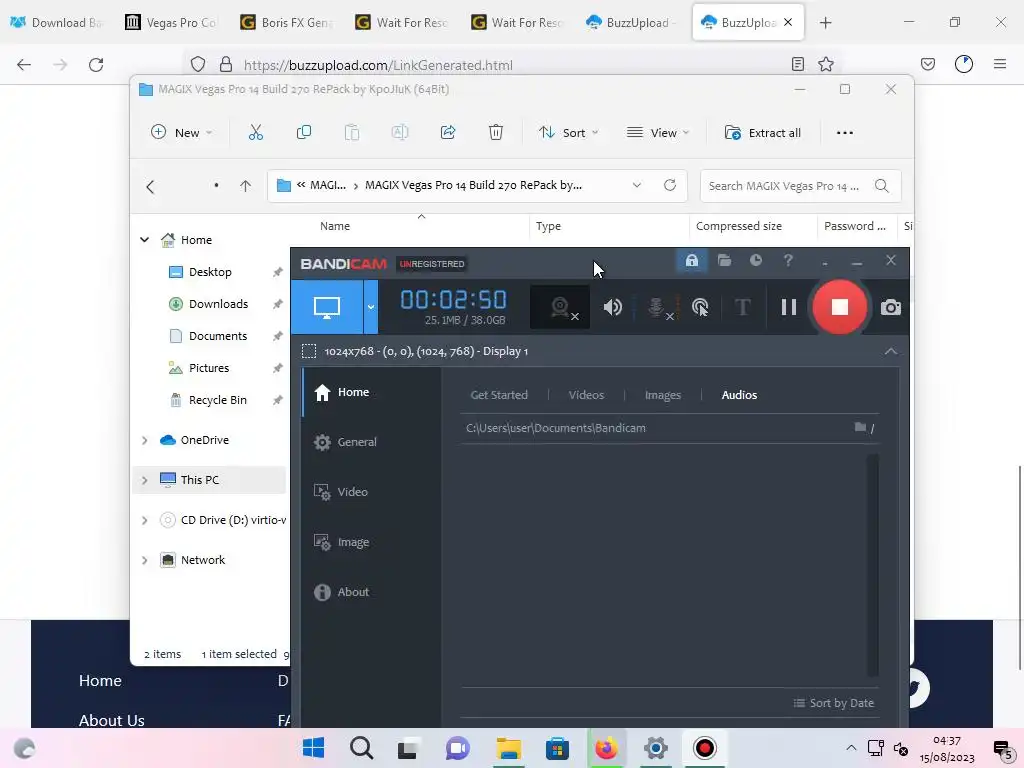Open Bandicam help question mark
Screen dimensions: 1024x768
click(x=788, y=261)
